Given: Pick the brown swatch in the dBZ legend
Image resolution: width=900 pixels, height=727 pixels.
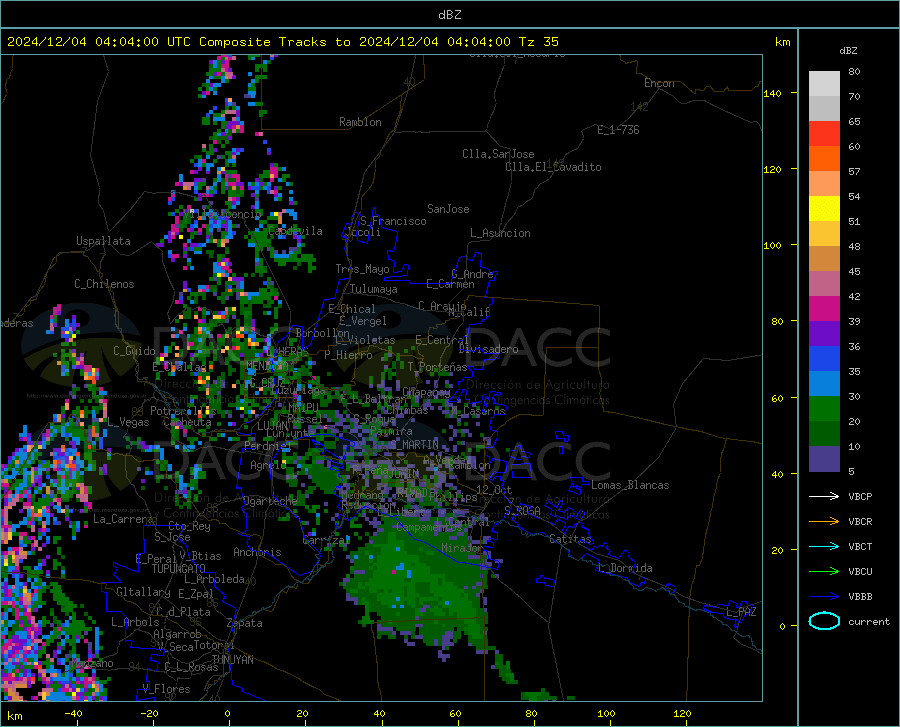Looking at the screenshot, I should coord(824,259).
